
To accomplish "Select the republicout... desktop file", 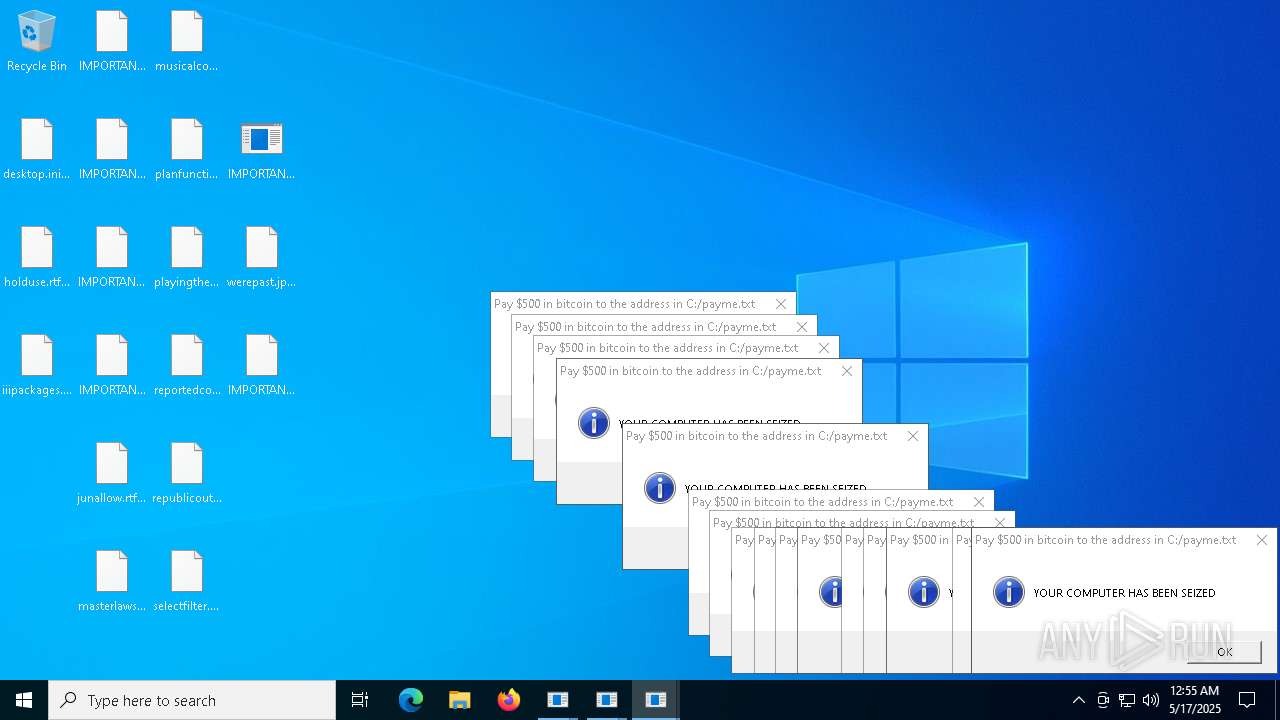I will point(187,473).
